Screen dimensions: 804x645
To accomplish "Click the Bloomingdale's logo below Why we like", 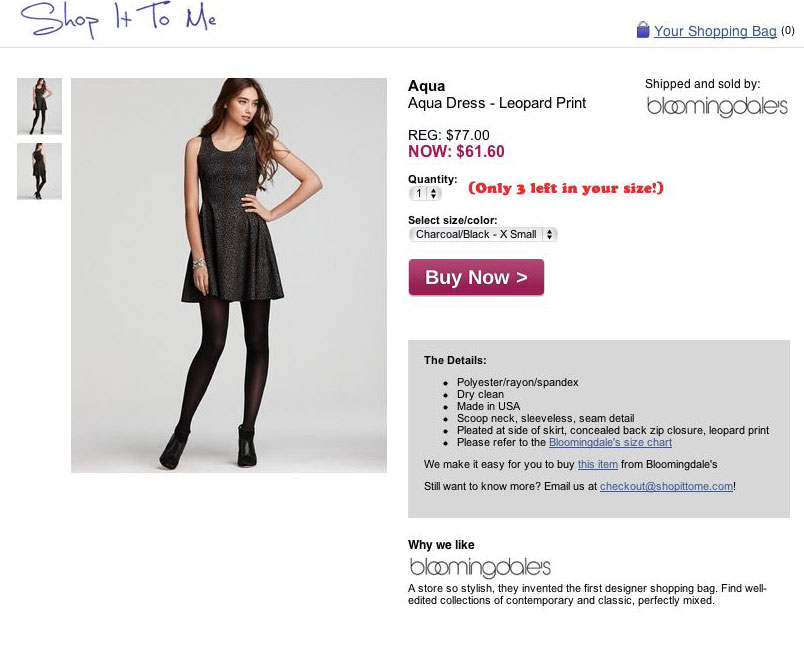I will pyautogui.click(x=480, y=567).
